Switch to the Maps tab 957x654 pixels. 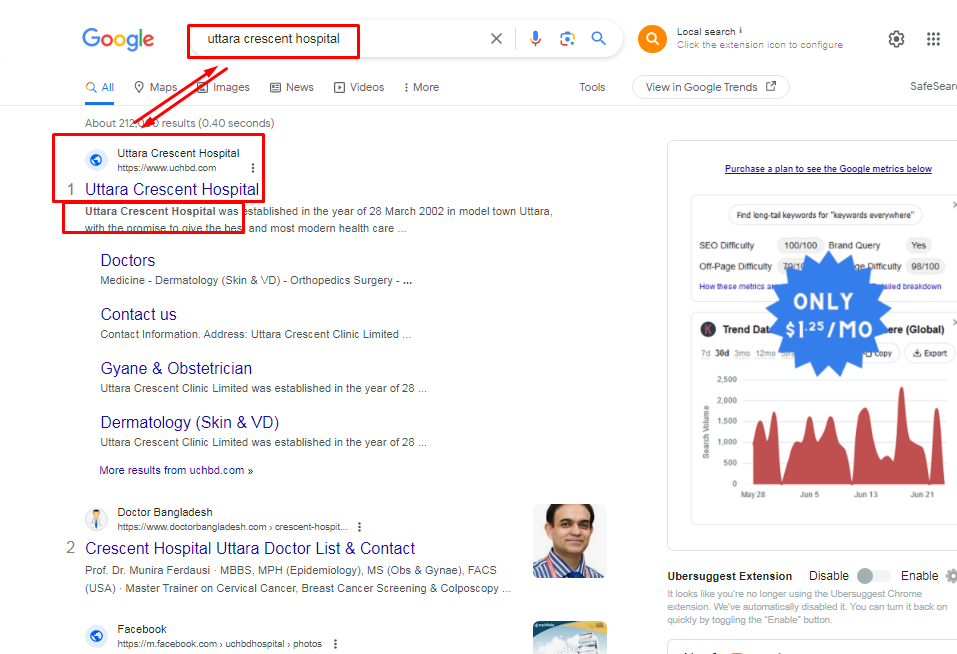point(156,87)
